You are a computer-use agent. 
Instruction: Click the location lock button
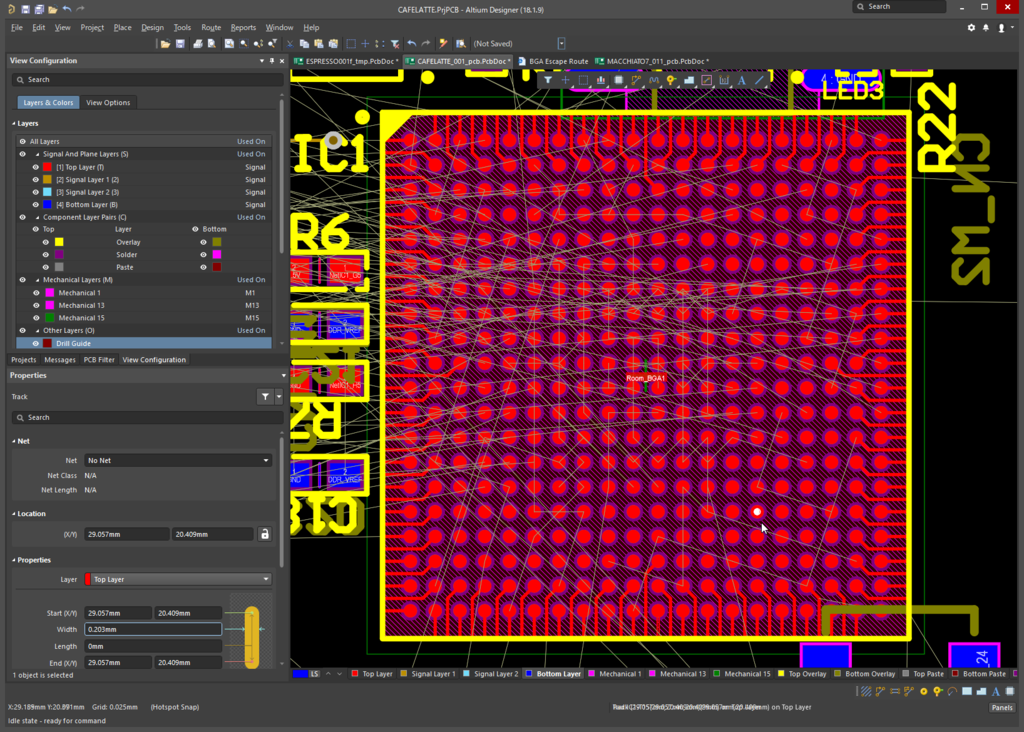point(264,534)
